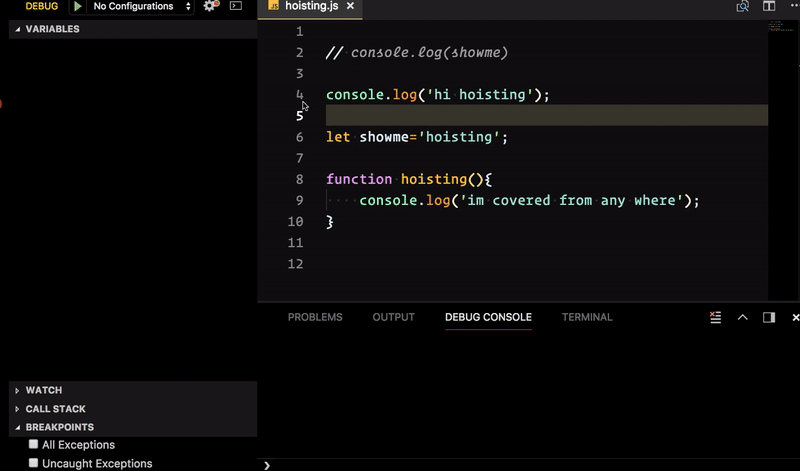
Task: Enable the All Exceptions breakpoint checkbox
Action: pyautogui.click(x=34, y=445)
